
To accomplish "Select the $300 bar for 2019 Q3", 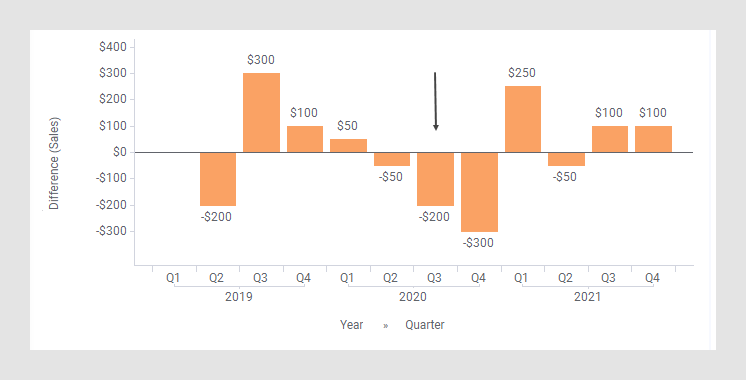I will tap(261, 113).
